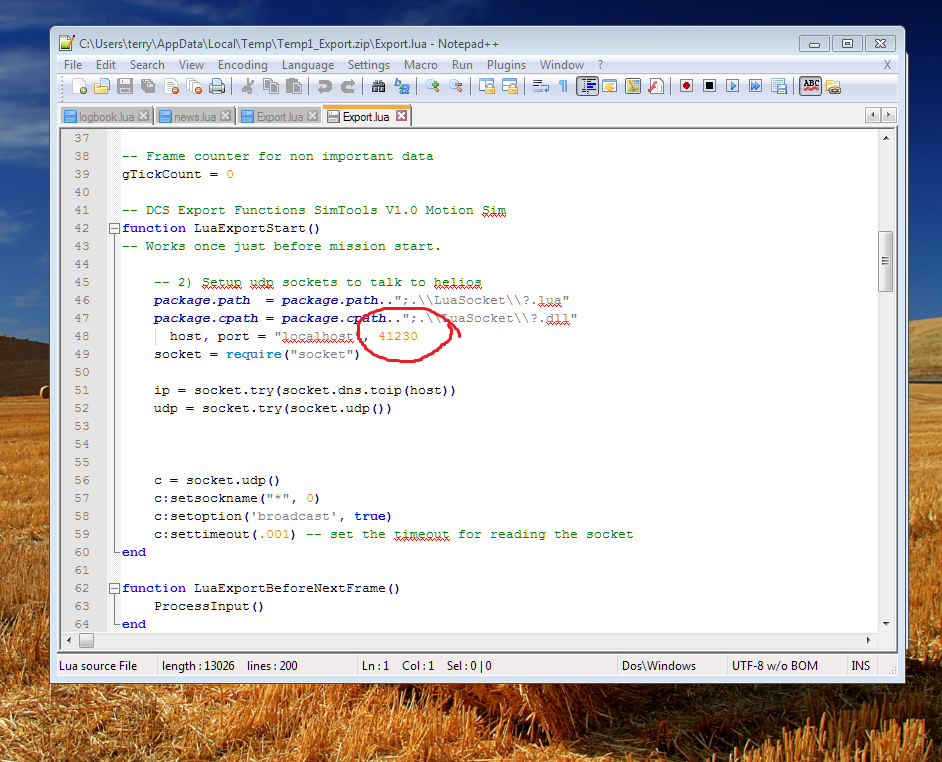Open the Search menu

coord(147,65)
